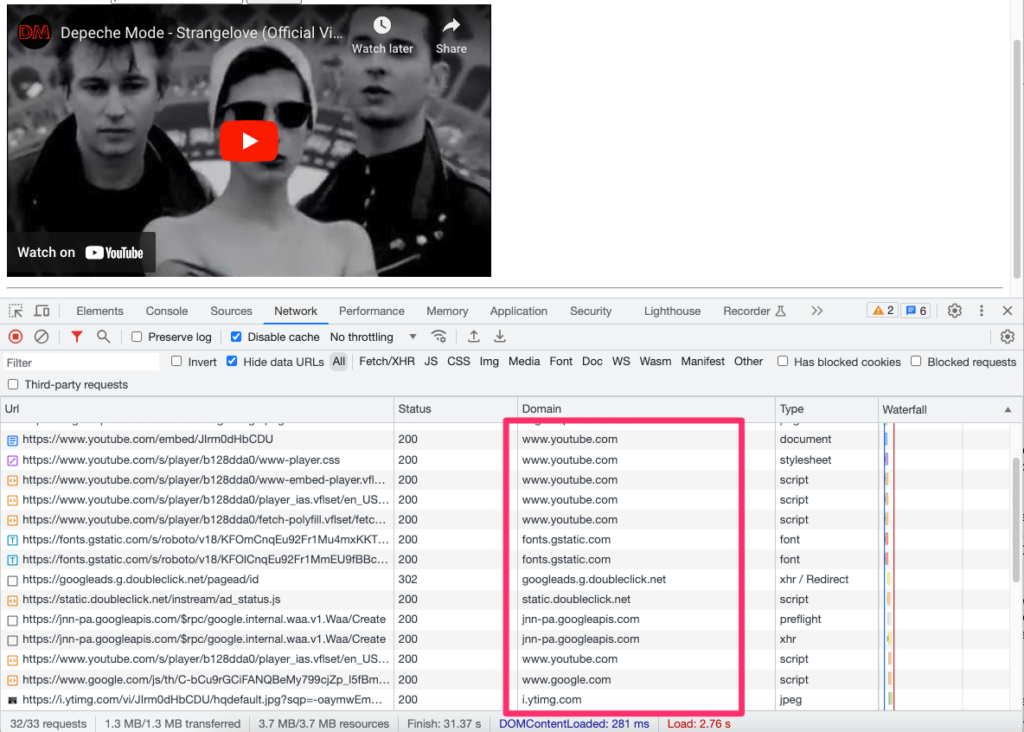The image size is (1024, 732).
Task: Click the network search magnifier icon
Action: [103, 337]
